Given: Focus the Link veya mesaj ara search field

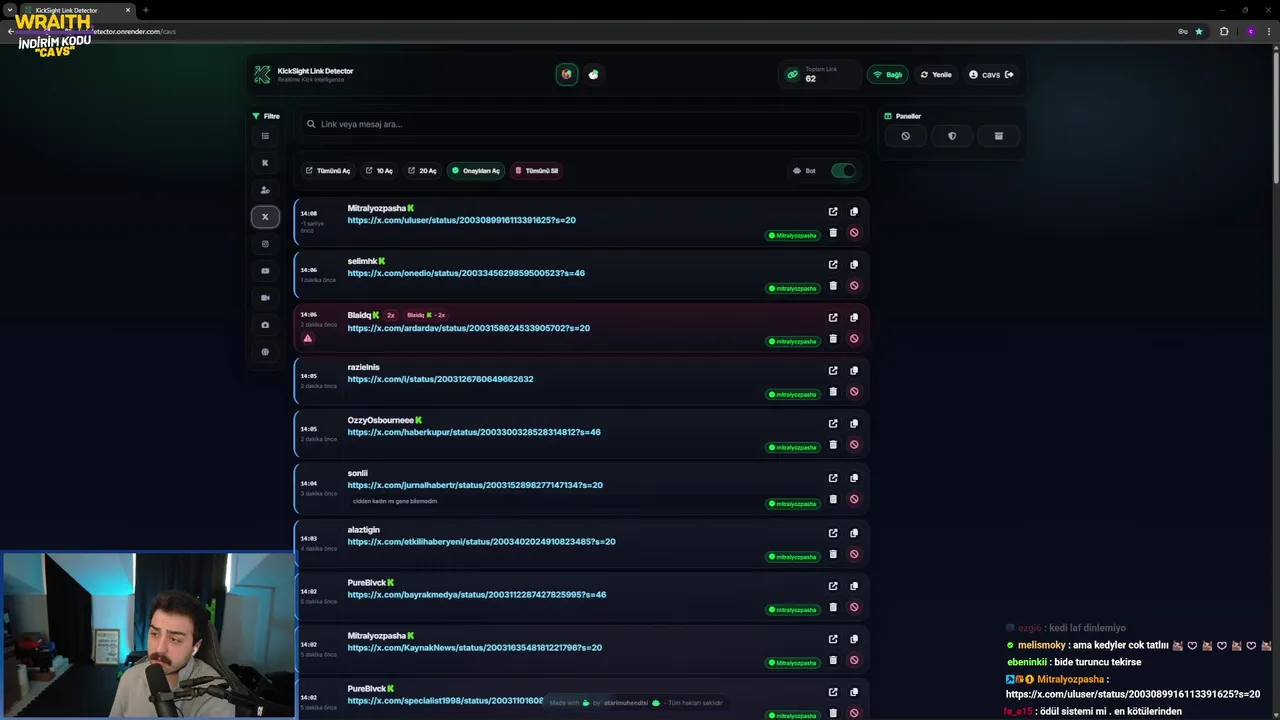Looking at the screenshot, I should [580, 124].
